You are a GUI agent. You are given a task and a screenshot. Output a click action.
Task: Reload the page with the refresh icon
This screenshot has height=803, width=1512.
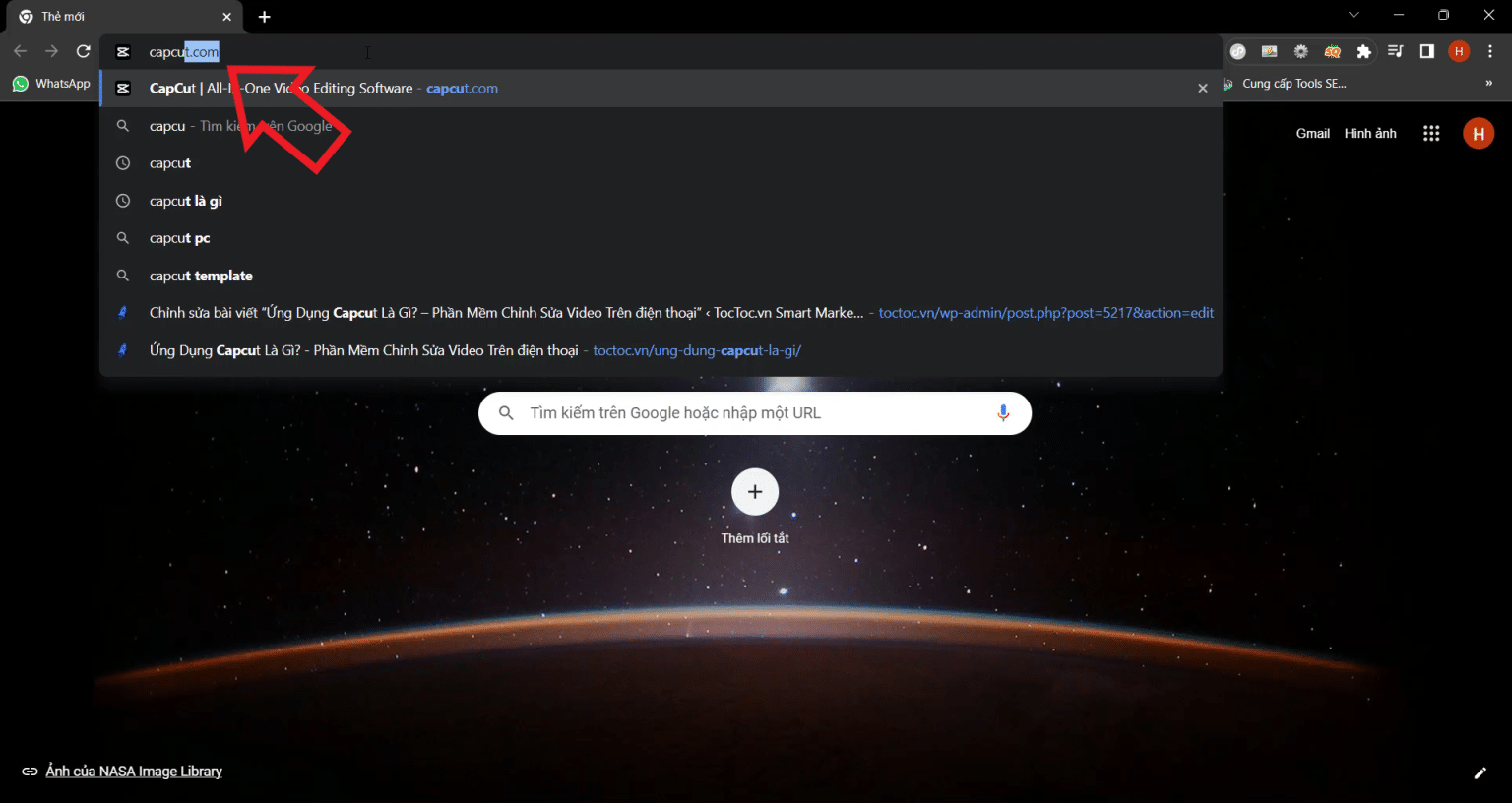pyautogui.click(x=84, y=51)
